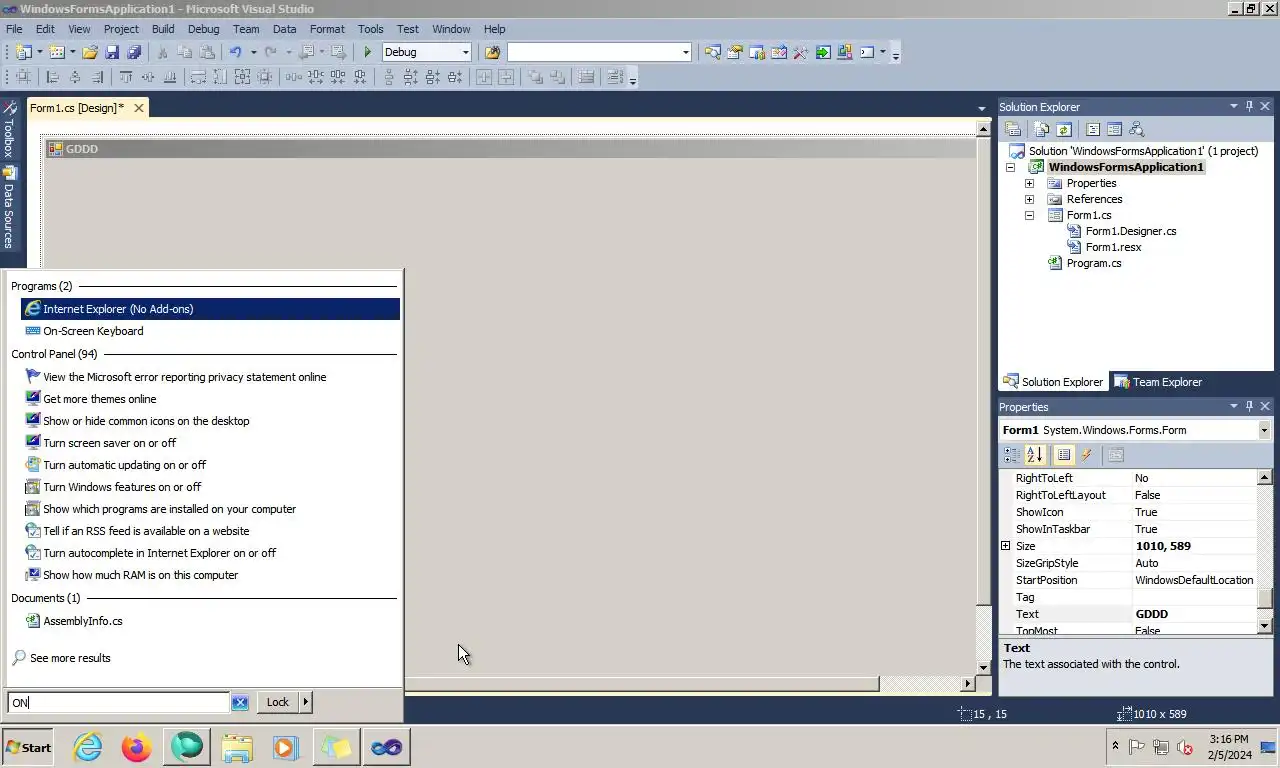Click the Align to Grid layout icon
The height and width of the screenshot is (768, 1280).
[24, 77]
